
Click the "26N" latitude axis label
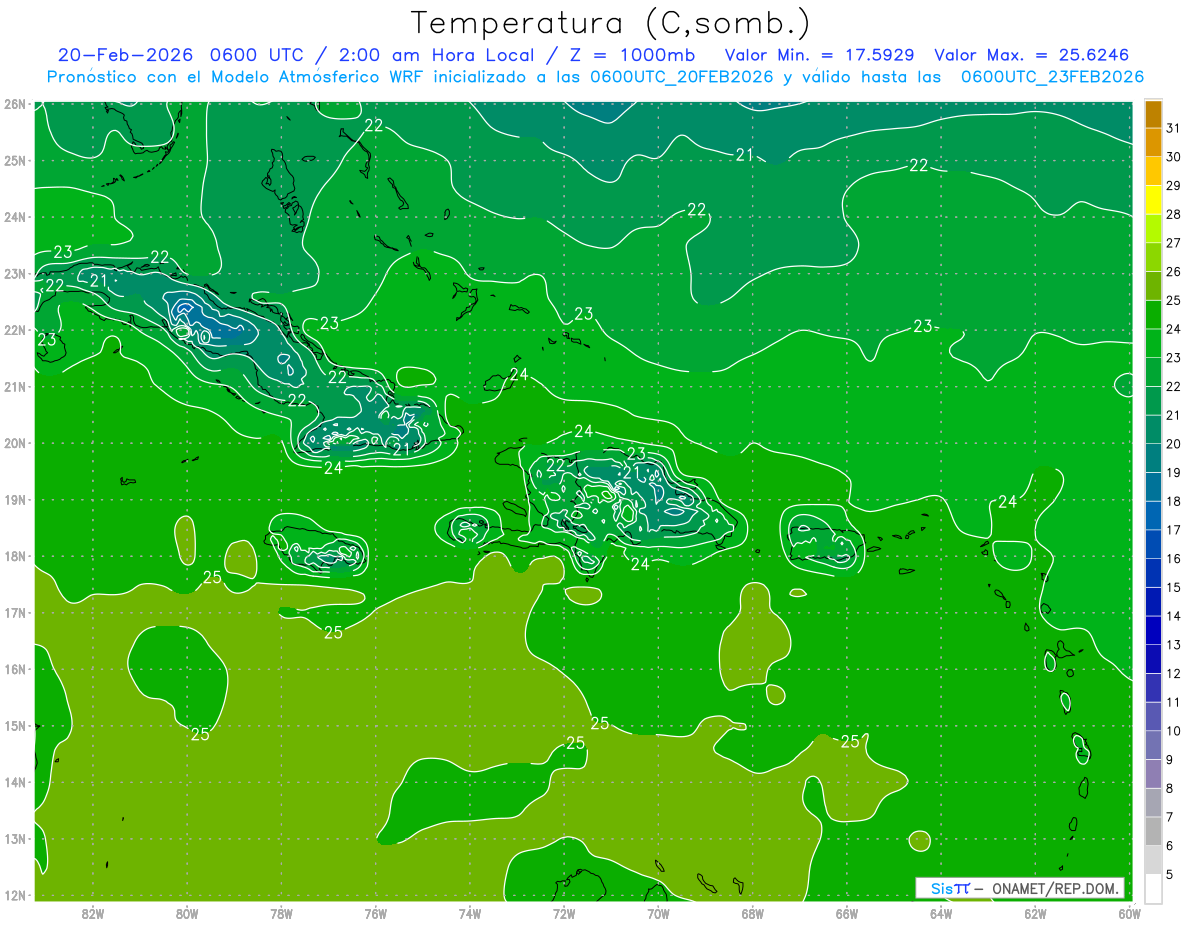(x=15, y=104)
